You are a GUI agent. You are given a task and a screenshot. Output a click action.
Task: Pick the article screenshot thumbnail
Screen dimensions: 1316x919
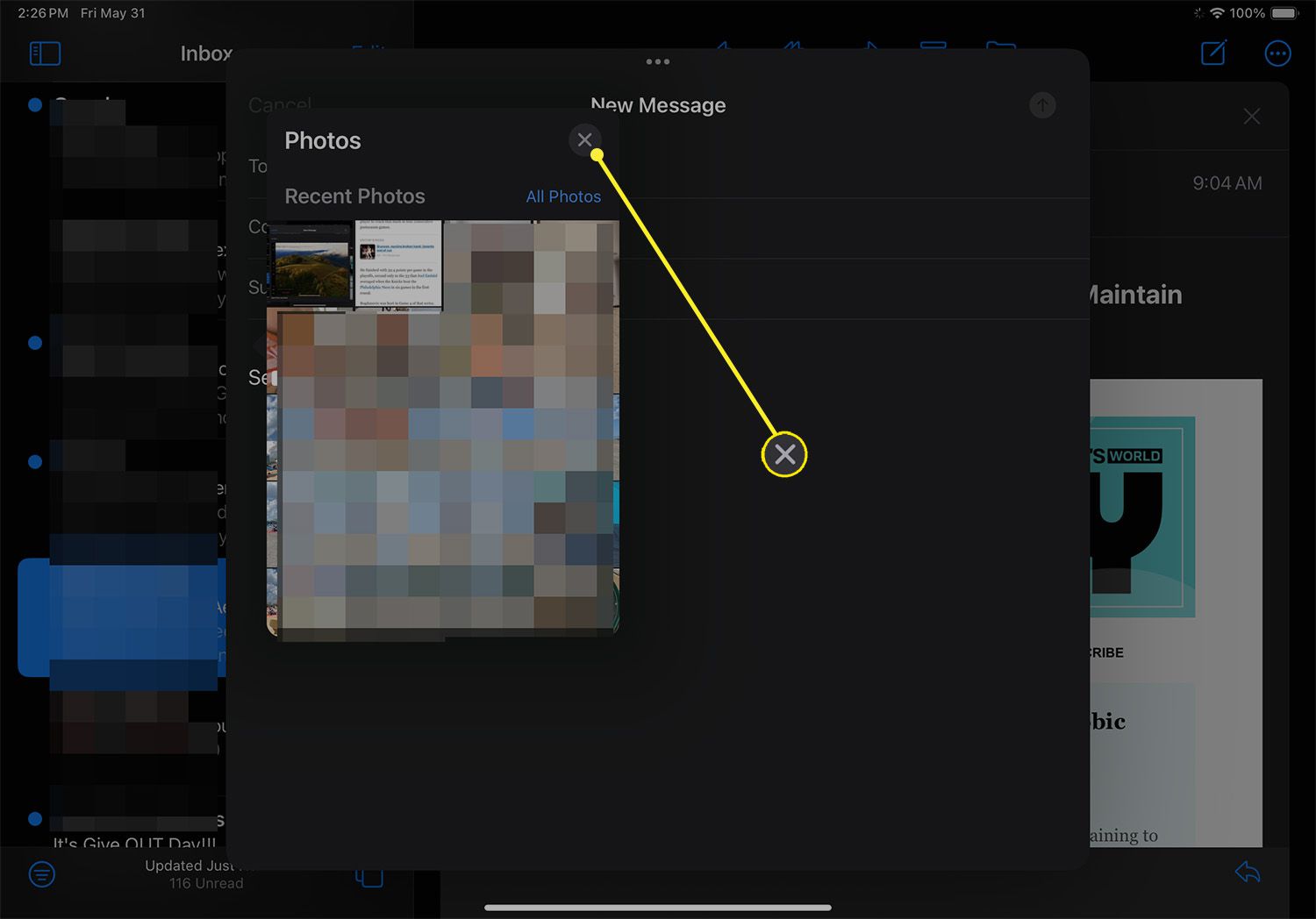398,266
